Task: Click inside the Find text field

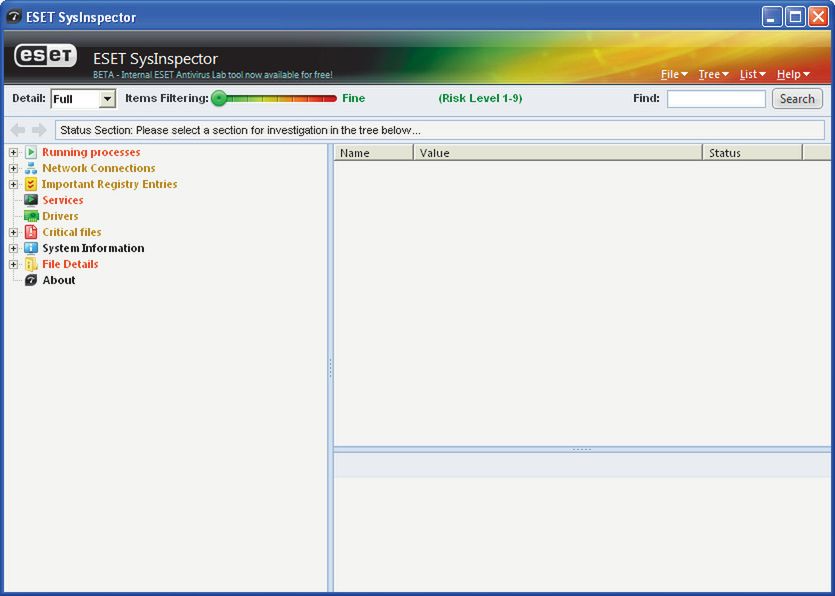Action: (x=716, y=99)
